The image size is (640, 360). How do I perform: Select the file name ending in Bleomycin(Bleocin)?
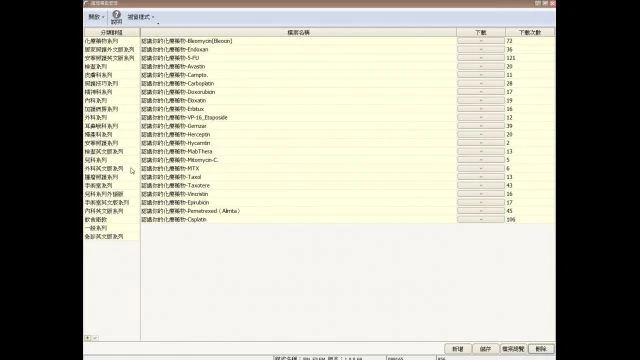187,41
